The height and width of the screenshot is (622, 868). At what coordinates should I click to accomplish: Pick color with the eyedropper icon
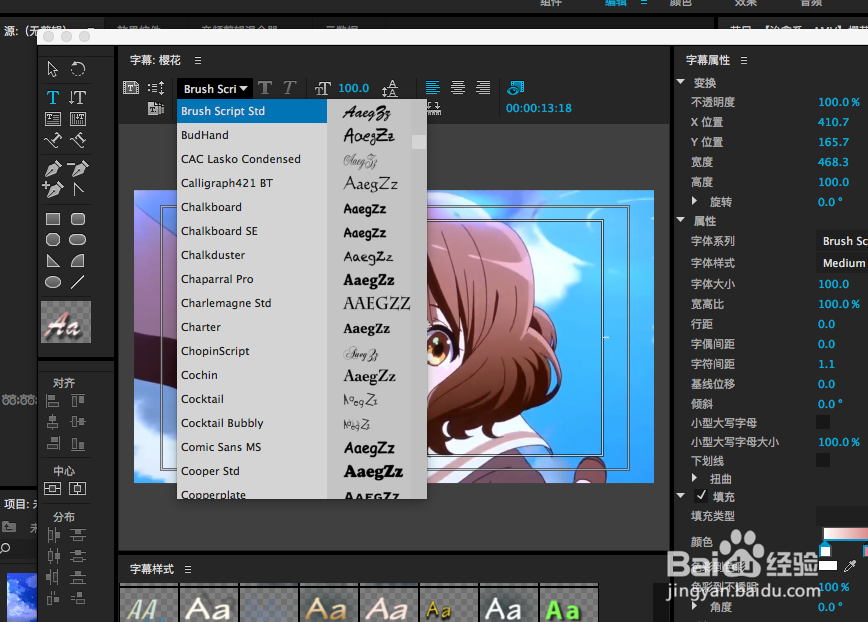pyautogui.click(x=850, y=566)
